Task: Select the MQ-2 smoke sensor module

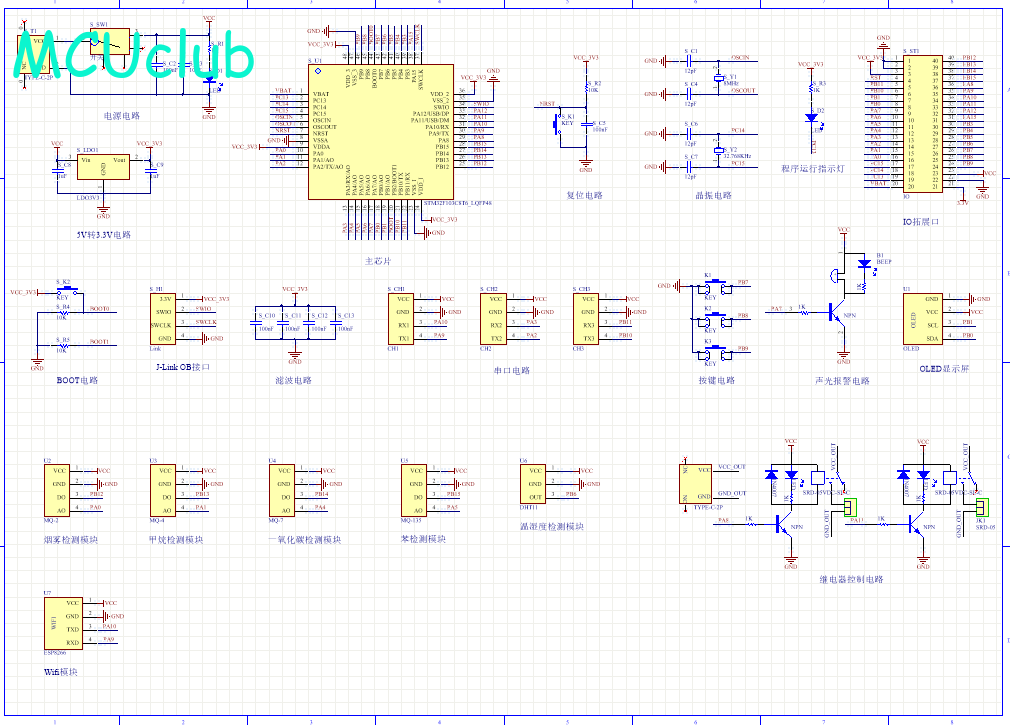Action: coord(57,491)
